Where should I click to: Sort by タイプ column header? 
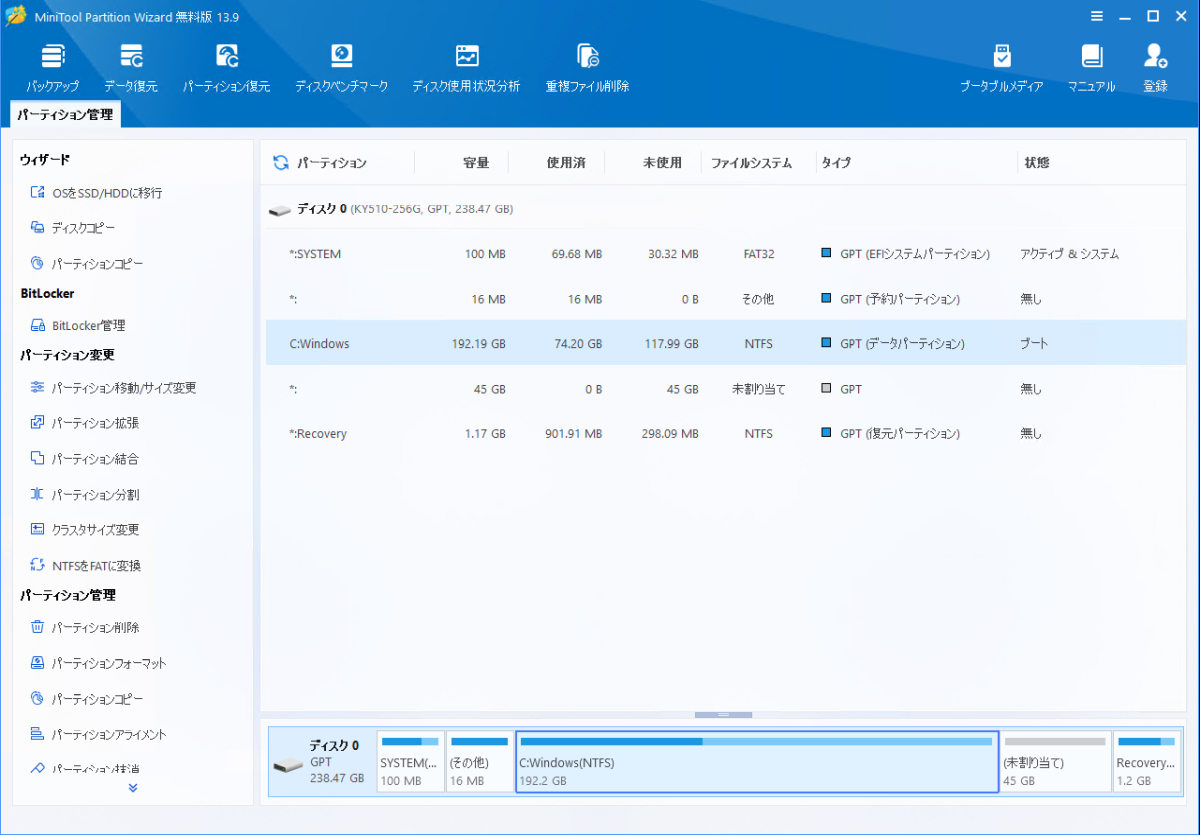[836, 163]
